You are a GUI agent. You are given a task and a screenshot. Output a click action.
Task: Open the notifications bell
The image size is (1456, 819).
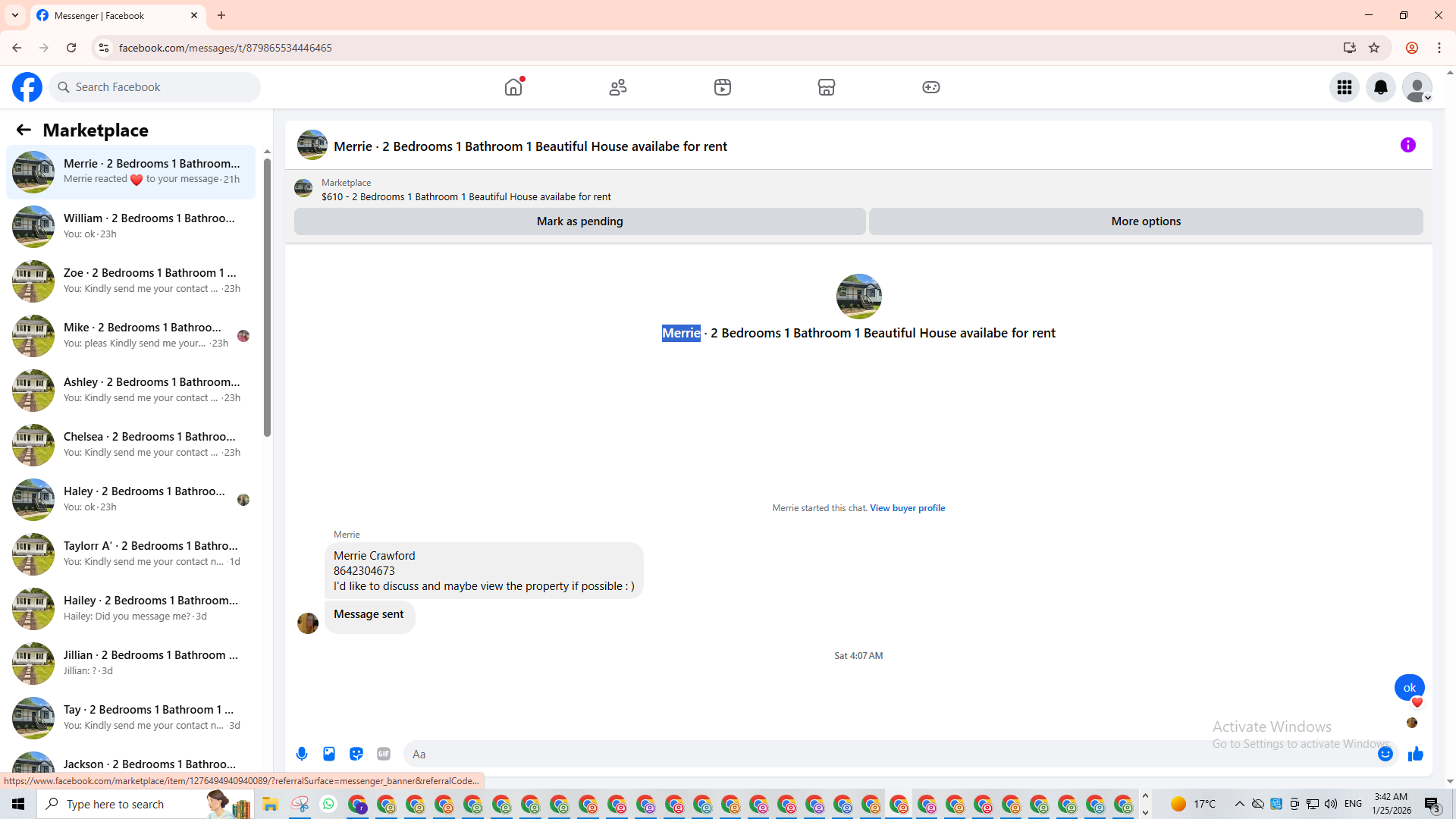(1381, 87)
